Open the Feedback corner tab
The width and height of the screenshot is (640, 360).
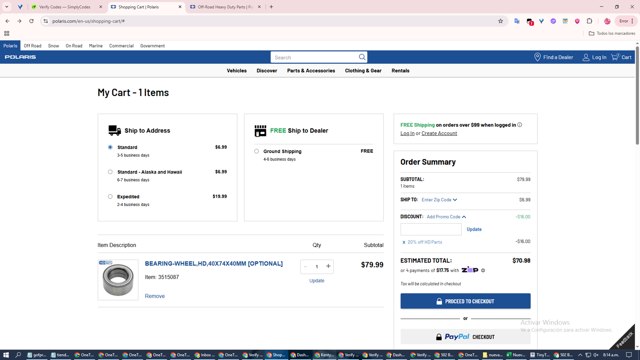624,338
